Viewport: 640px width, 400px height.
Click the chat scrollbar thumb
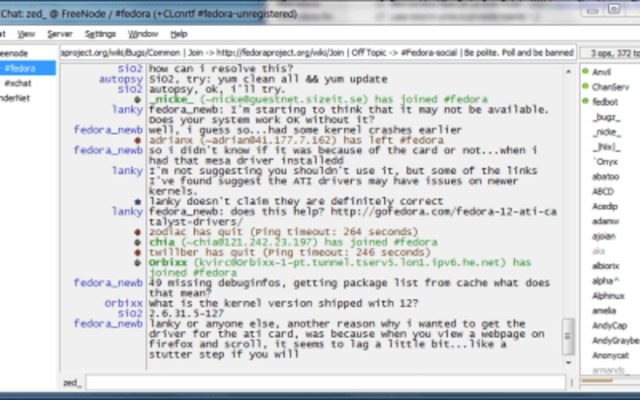(x=568, y=336)
